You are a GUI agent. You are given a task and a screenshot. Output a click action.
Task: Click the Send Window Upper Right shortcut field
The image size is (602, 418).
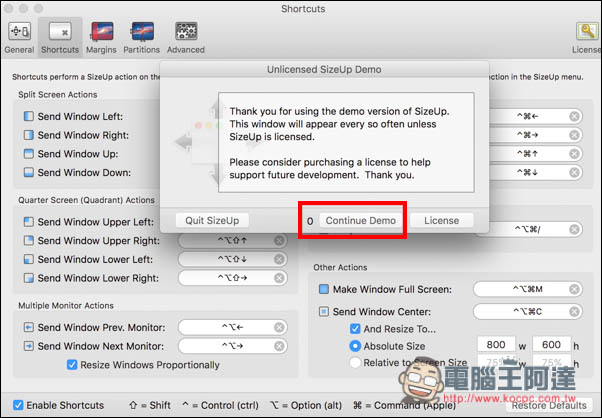[x=233, y=241]
